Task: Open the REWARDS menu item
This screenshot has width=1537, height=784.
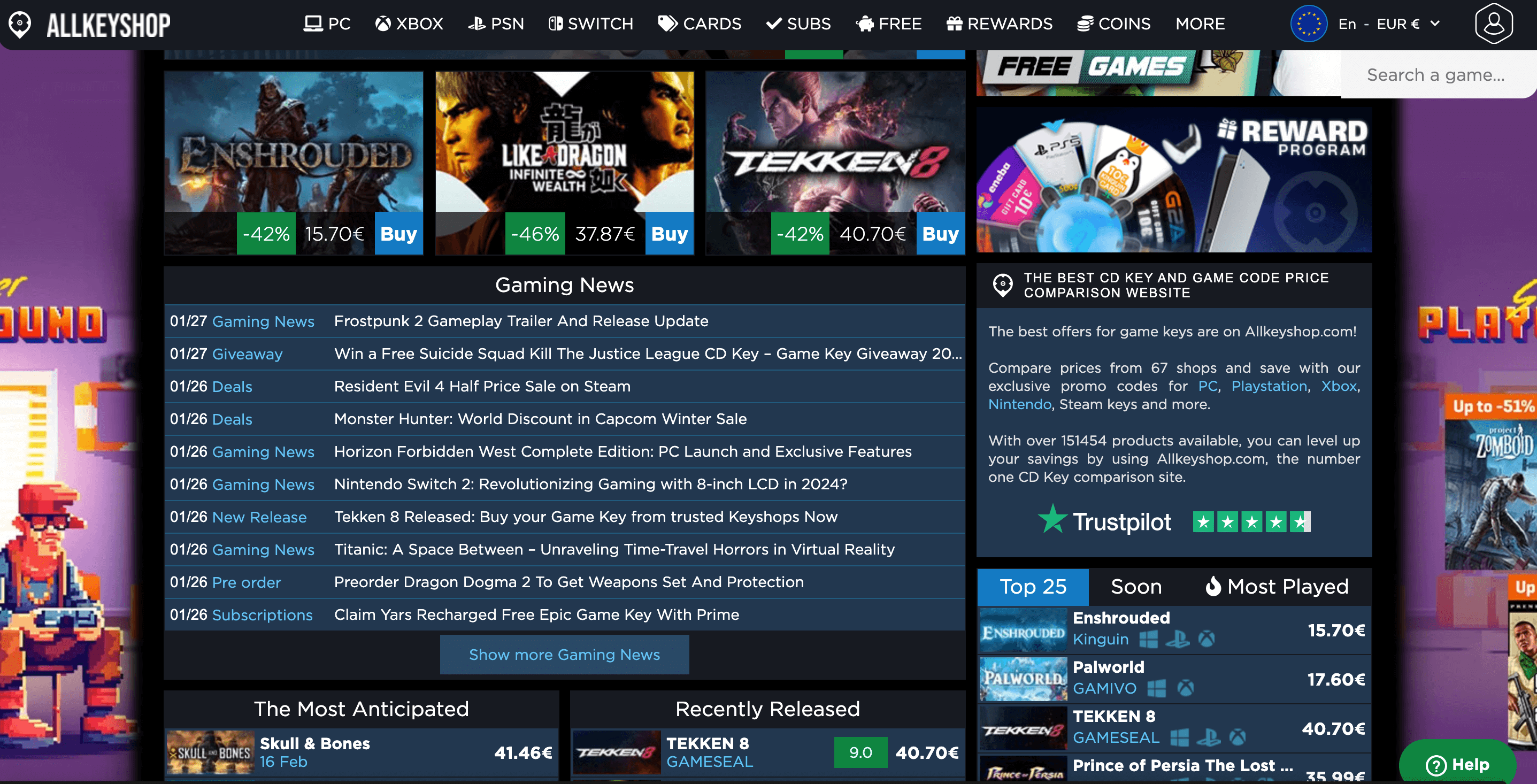Action: click(999, 24)
